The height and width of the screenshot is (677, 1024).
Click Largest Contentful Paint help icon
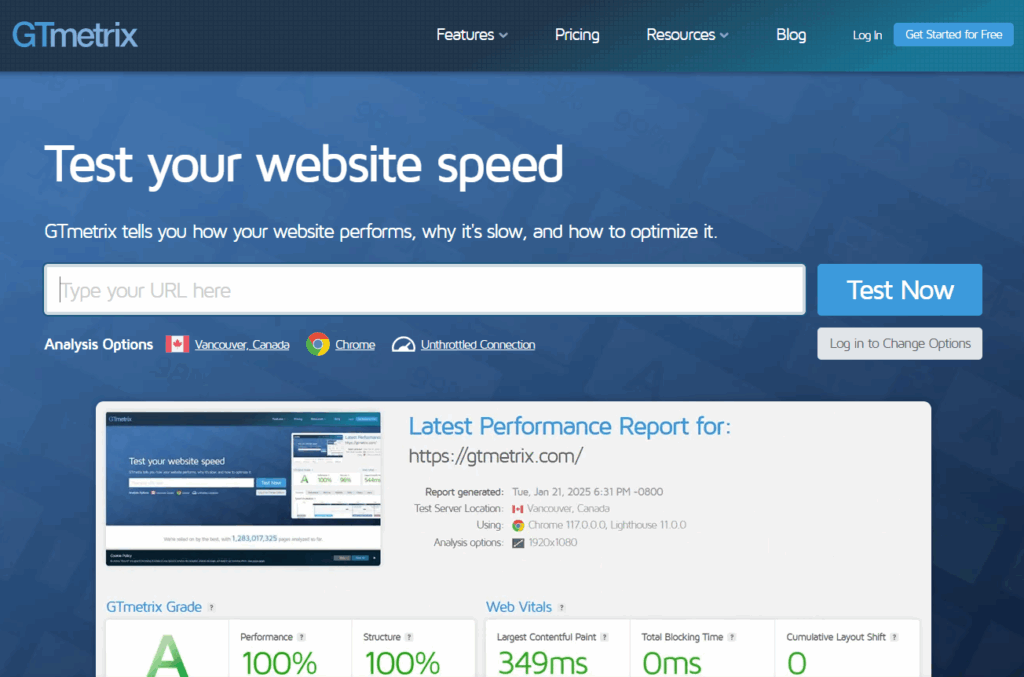point(604,637)
